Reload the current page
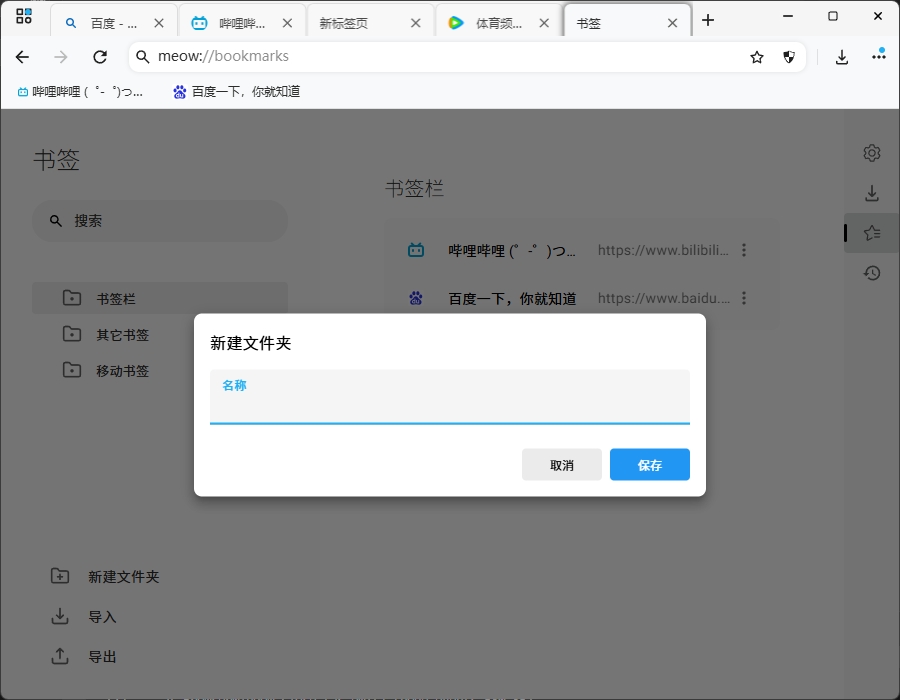Screen dimensions: 900x700 point(100,57)
